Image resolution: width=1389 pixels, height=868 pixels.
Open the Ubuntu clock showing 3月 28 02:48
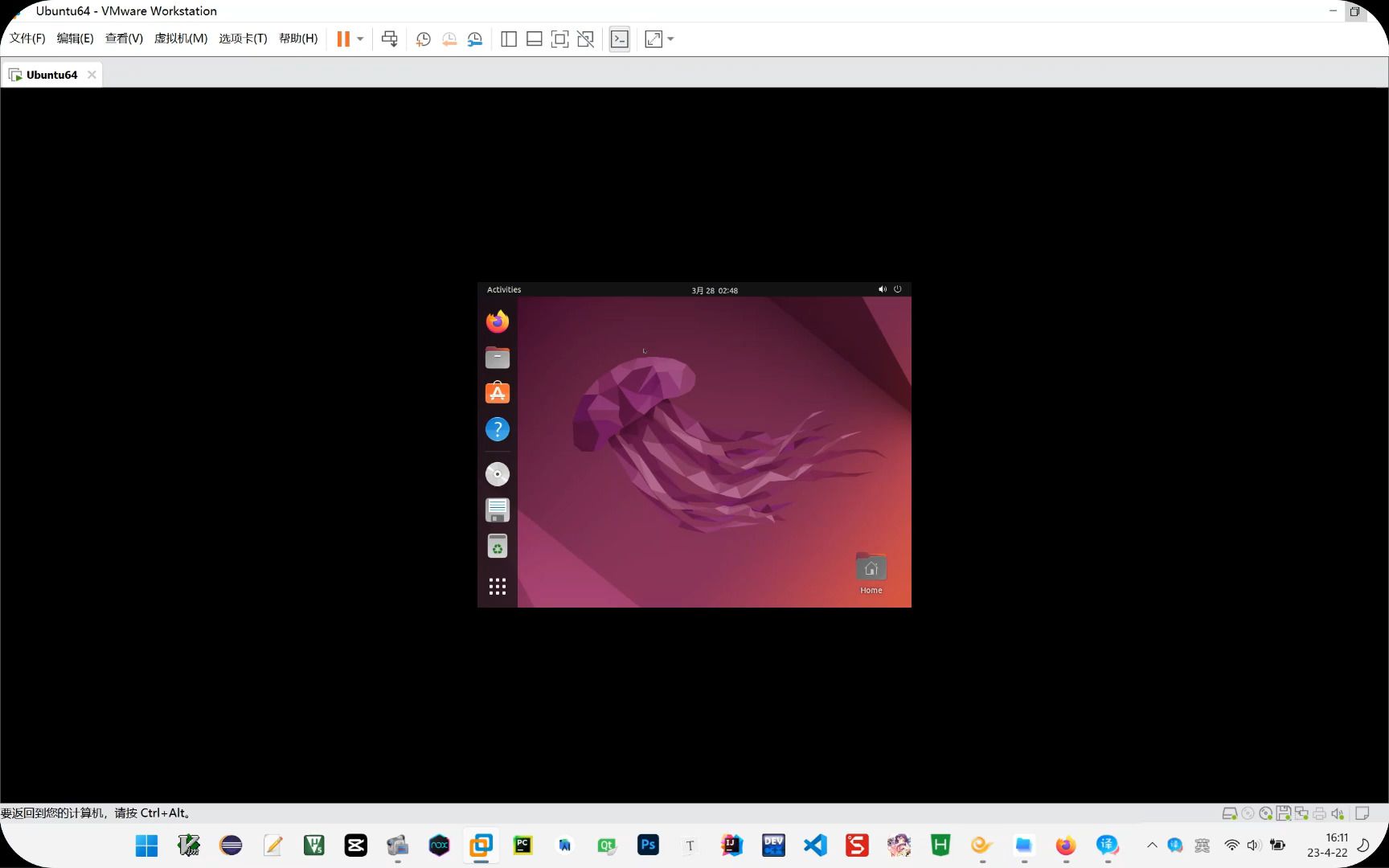tap(715, 290)
